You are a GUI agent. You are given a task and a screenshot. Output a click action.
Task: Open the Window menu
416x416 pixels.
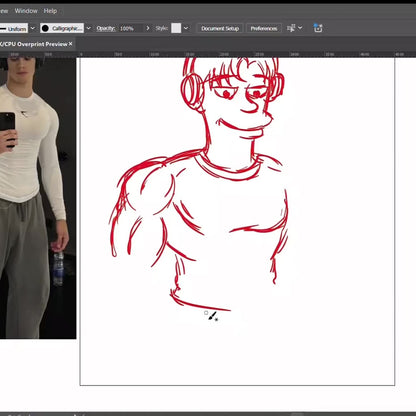point(26,11)
